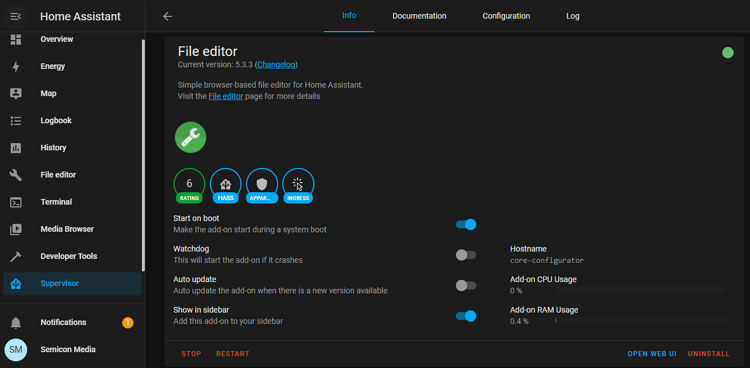
Task: Click the Home Assistant title
Action: point(80,16)
